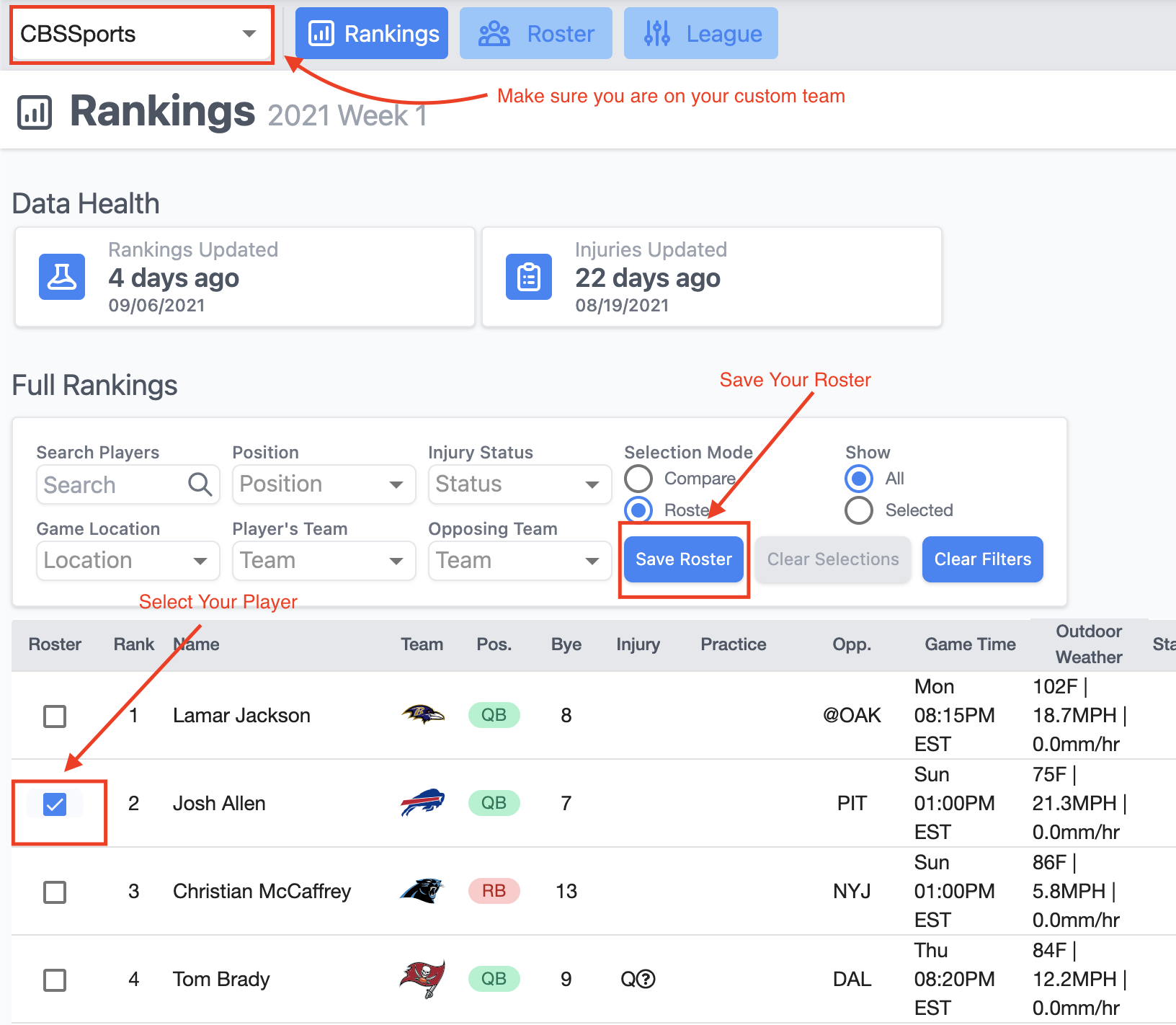The height and width of the screenshot is (1025, 1176).
Task: Click Christian McCaffrey's RB position badge
Action: pyautogui.click(x=494, y=891)
